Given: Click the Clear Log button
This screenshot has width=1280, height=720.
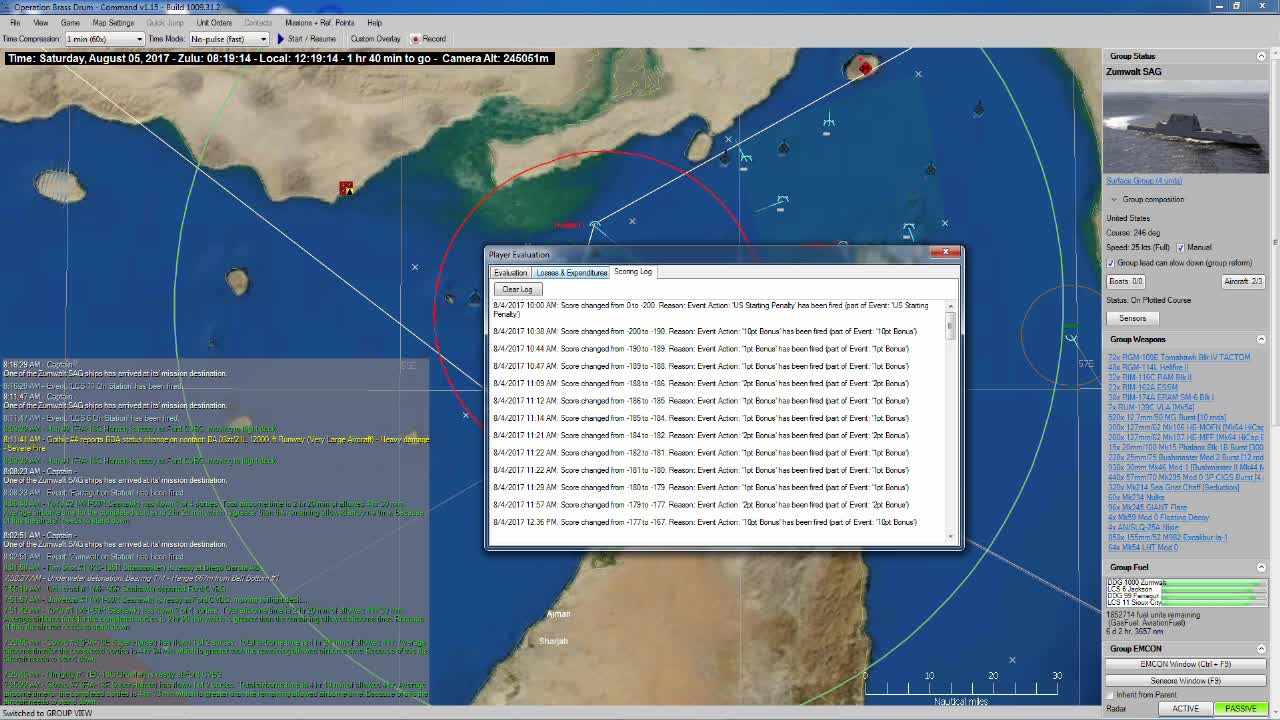Looking at the screenshot, I should coord(517,289).
